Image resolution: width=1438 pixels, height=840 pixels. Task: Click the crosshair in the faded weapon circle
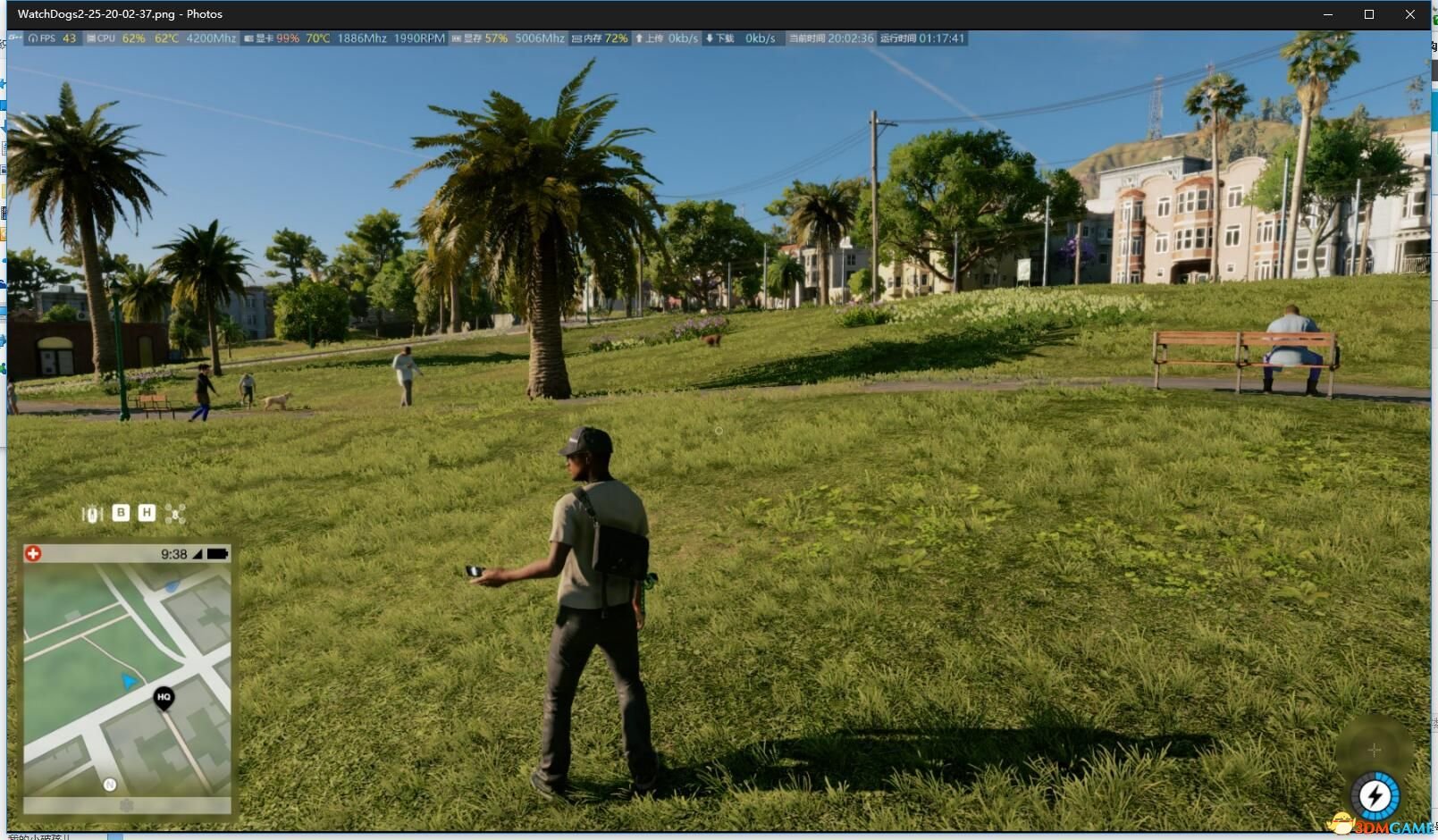point(1375,750)
